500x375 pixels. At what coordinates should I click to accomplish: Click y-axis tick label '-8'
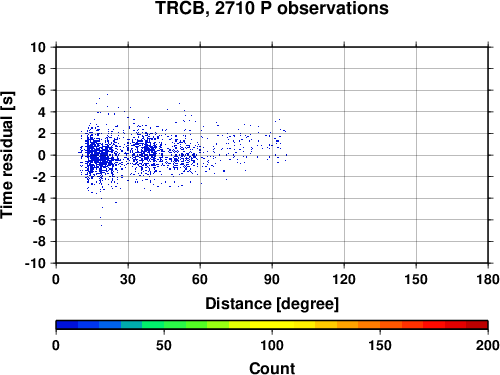coord(39,242)
